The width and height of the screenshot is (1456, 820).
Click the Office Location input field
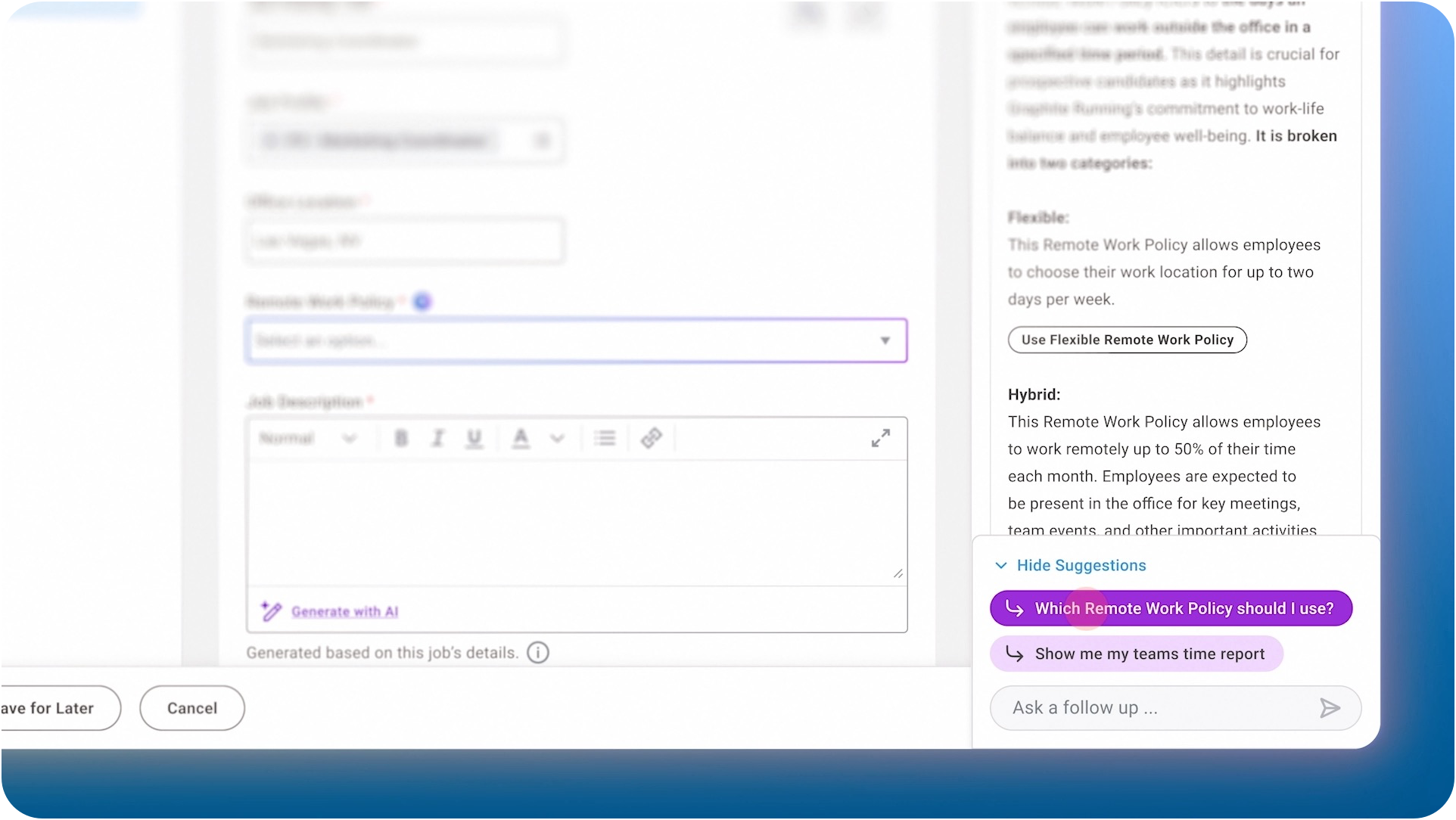(x=405, y=241)
